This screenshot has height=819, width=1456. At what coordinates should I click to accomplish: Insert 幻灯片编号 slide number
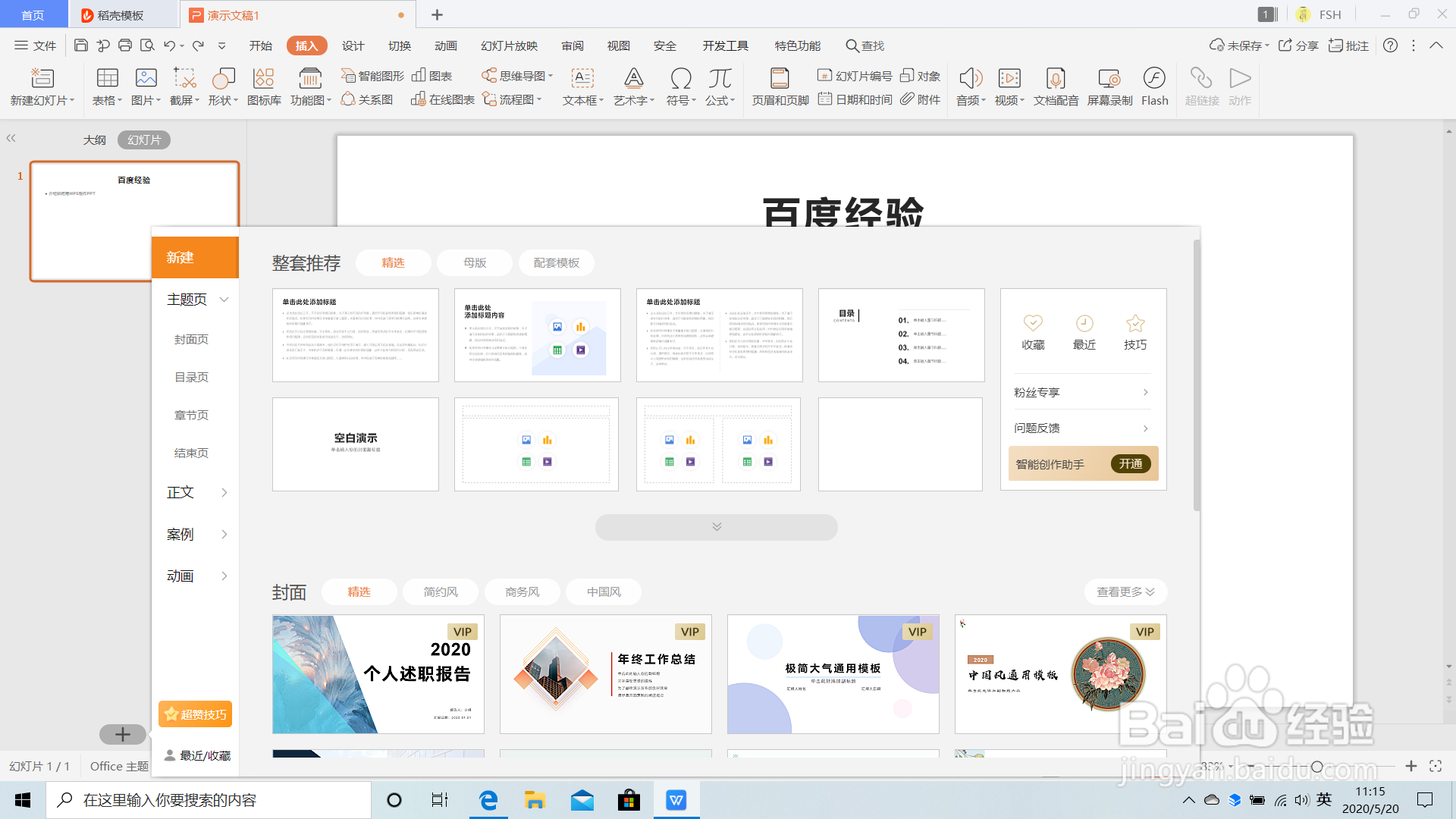[855, 76]
